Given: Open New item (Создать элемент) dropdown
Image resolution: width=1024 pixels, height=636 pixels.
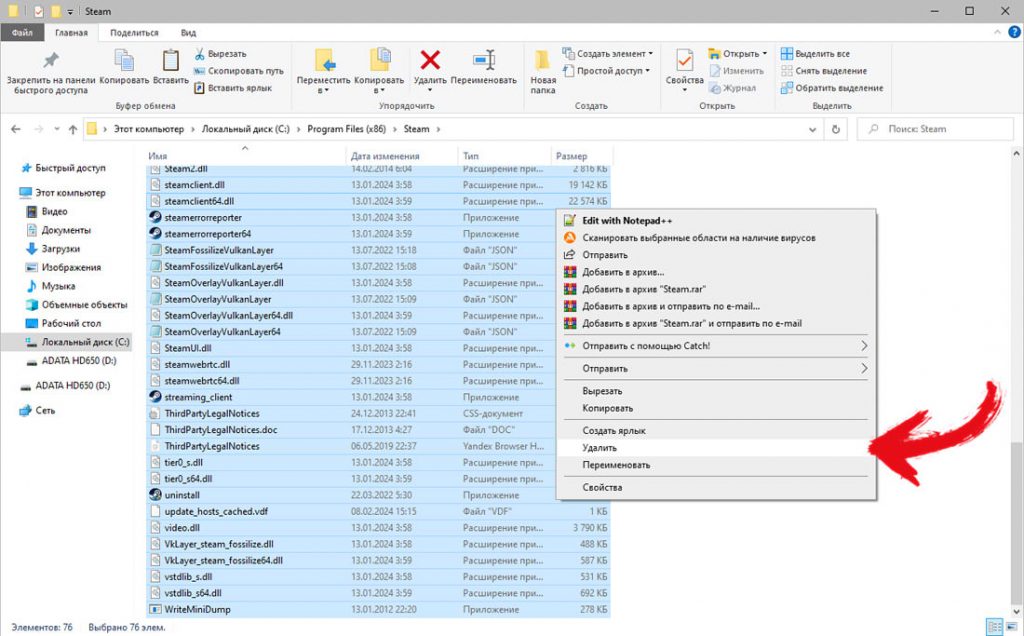Looking at the screenshot, I should coord(607,54).
